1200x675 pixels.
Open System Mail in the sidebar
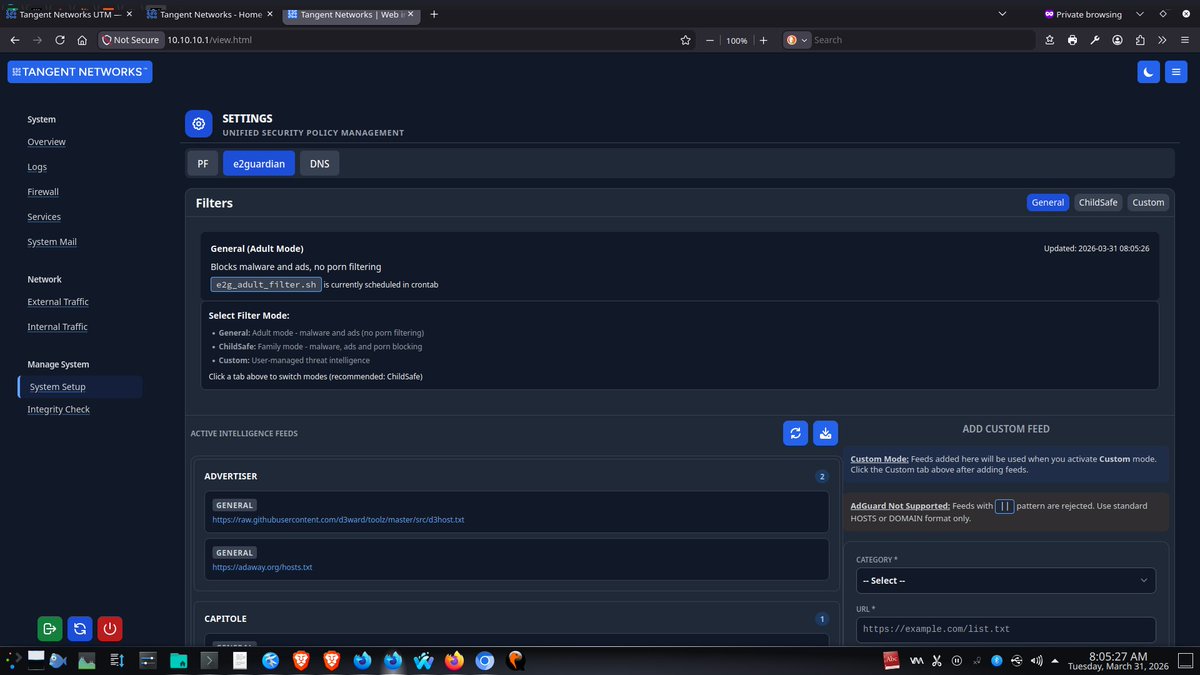52,242
